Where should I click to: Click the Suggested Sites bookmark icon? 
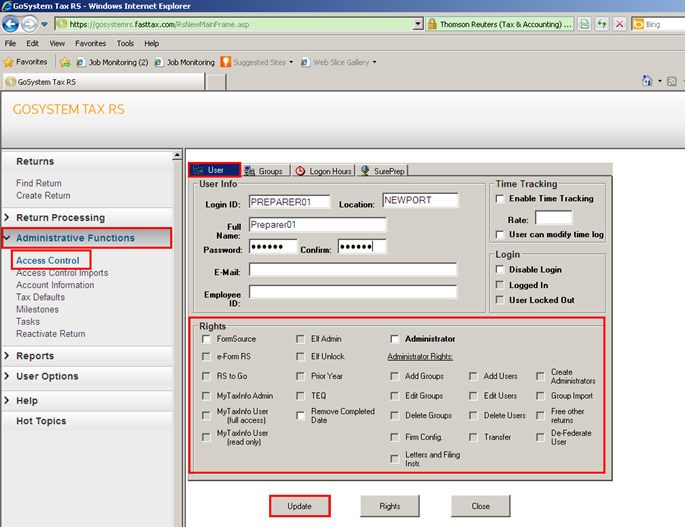[x=226, y=62]
